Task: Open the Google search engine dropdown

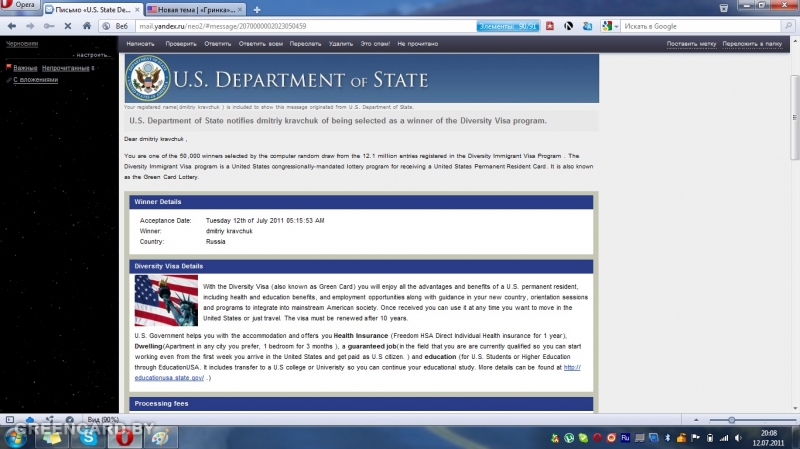Action: click(x=610, y=26)
